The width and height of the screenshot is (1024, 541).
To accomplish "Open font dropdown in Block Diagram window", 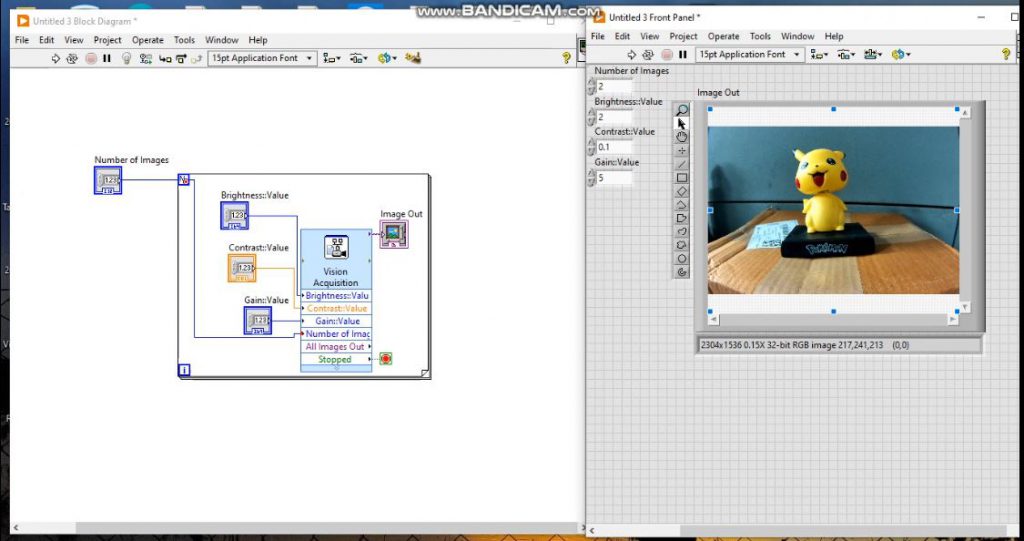I will pos(263,58).
